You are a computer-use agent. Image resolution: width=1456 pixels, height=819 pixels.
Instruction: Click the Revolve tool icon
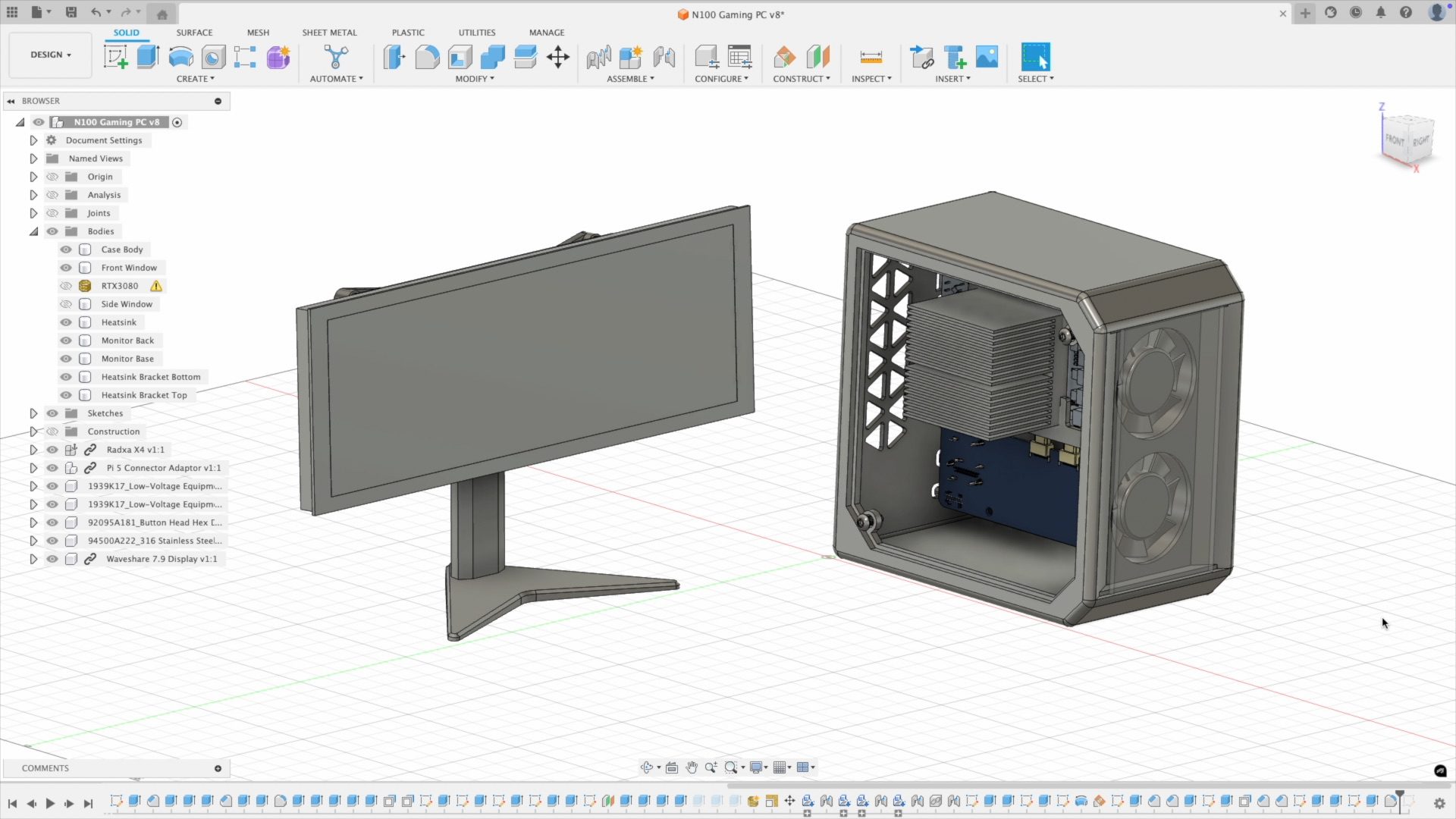pos(180,57)
